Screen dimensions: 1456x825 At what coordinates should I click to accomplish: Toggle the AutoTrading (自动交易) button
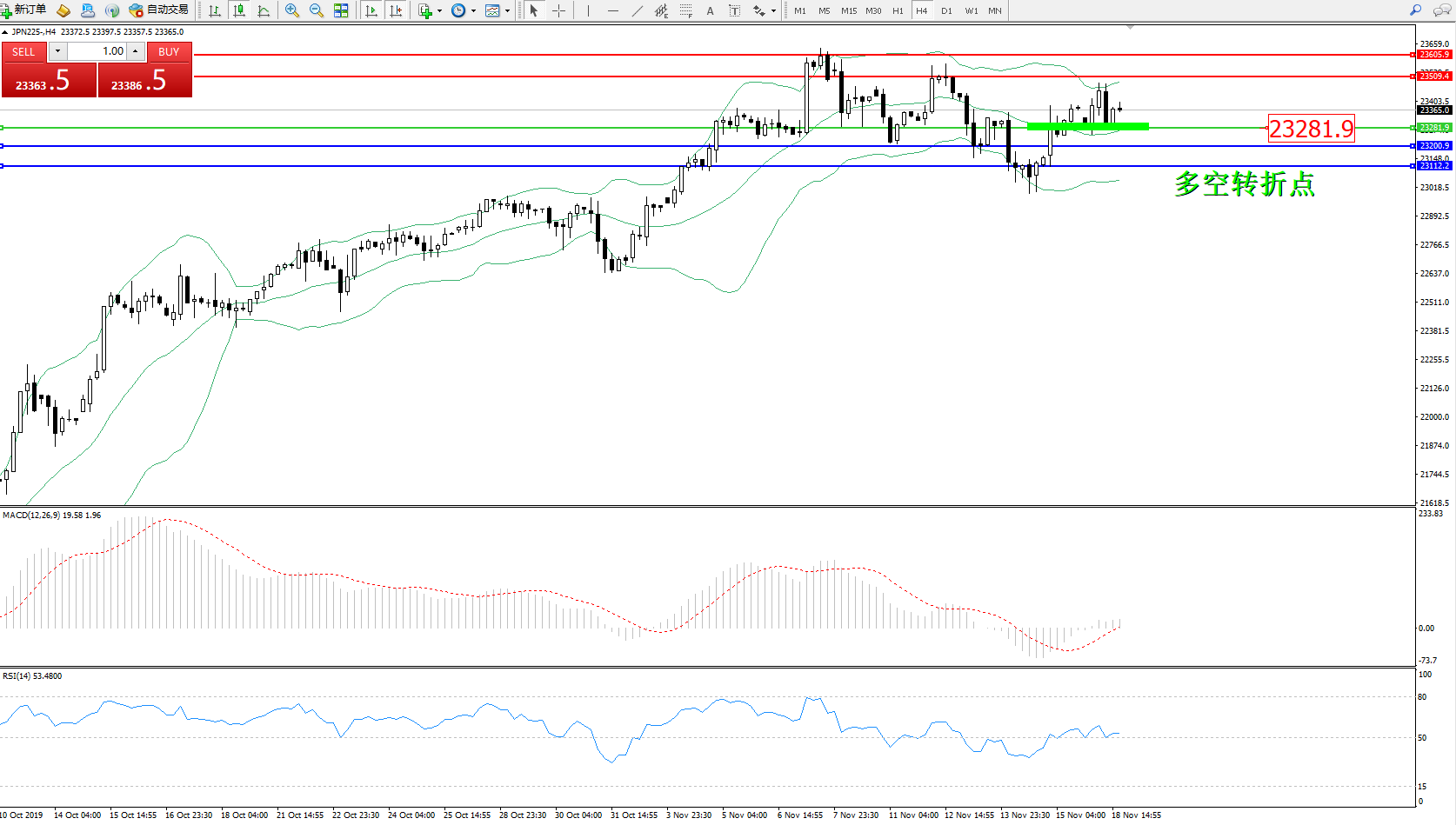[158, 10]
